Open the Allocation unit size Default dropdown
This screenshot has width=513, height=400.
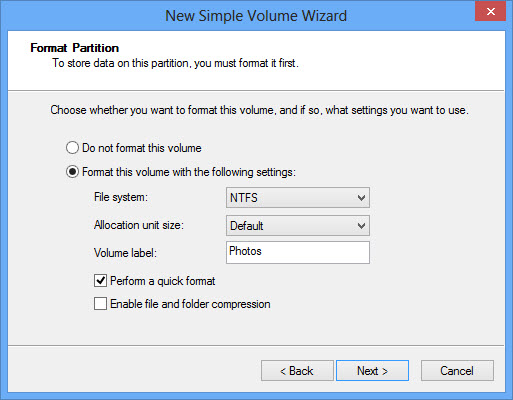point(298,226)
